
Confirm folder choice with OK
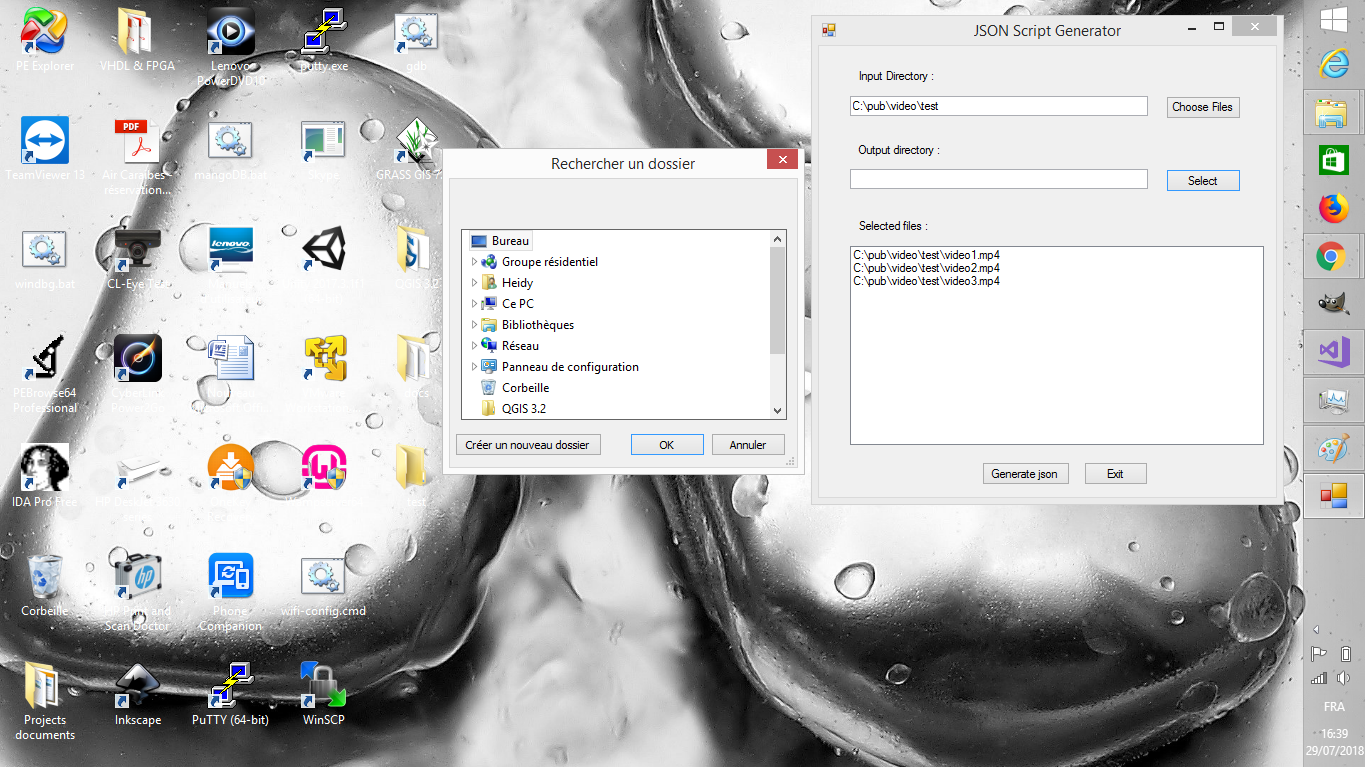(667, 445)
